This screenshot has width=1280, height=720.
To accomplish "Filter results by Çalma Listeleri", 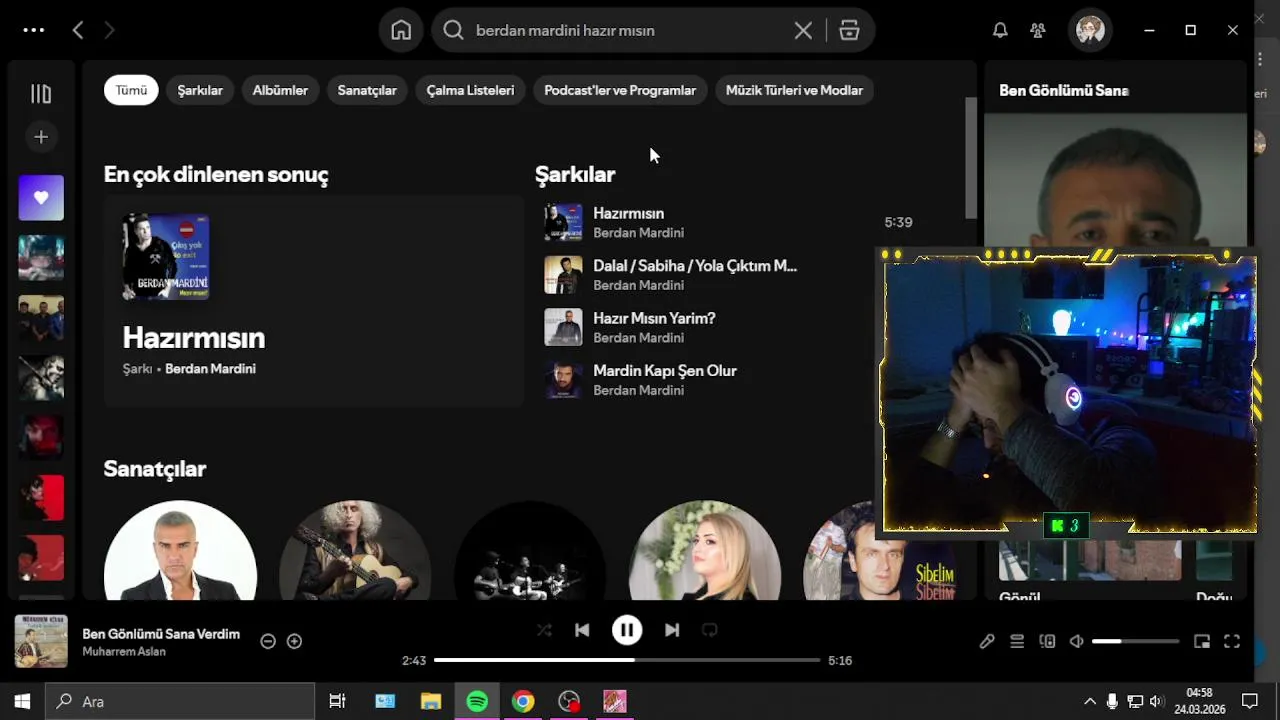I will (470, 90).
